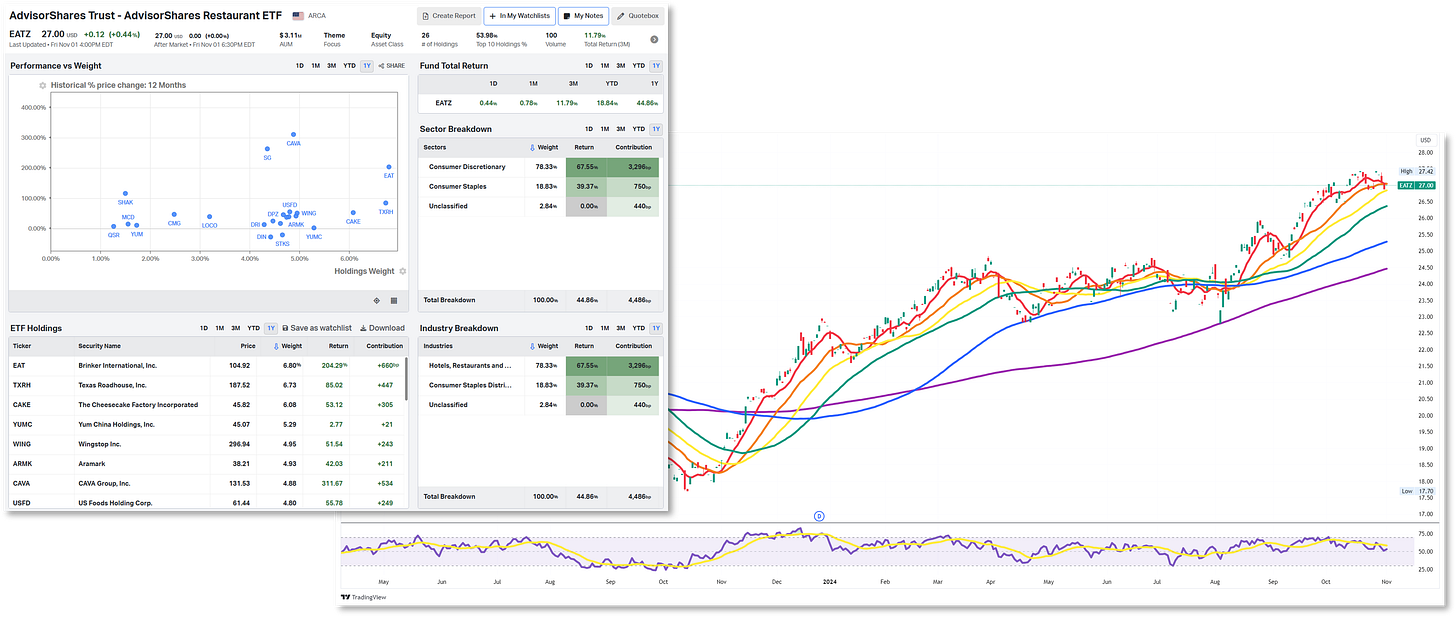Set Performance vs Weight range to YTD
The image size is (1456, 617).
point(349,66)
